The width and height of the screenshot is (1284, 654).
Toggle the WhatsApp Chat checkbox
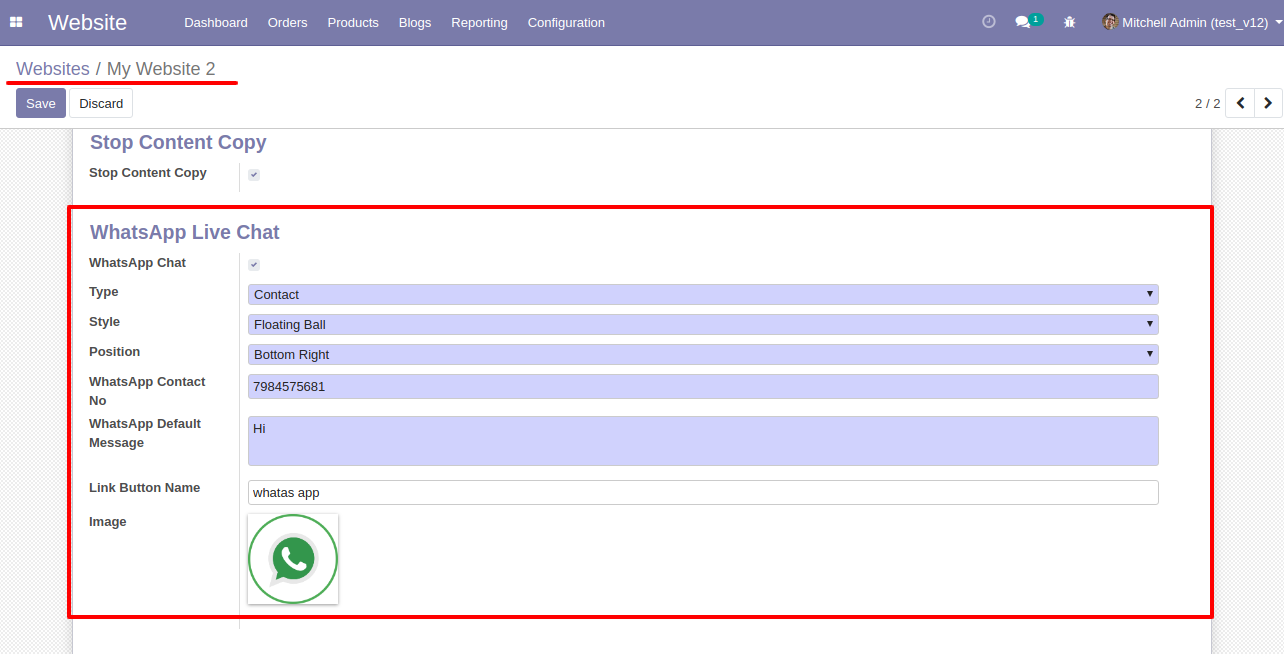[254, 264]
